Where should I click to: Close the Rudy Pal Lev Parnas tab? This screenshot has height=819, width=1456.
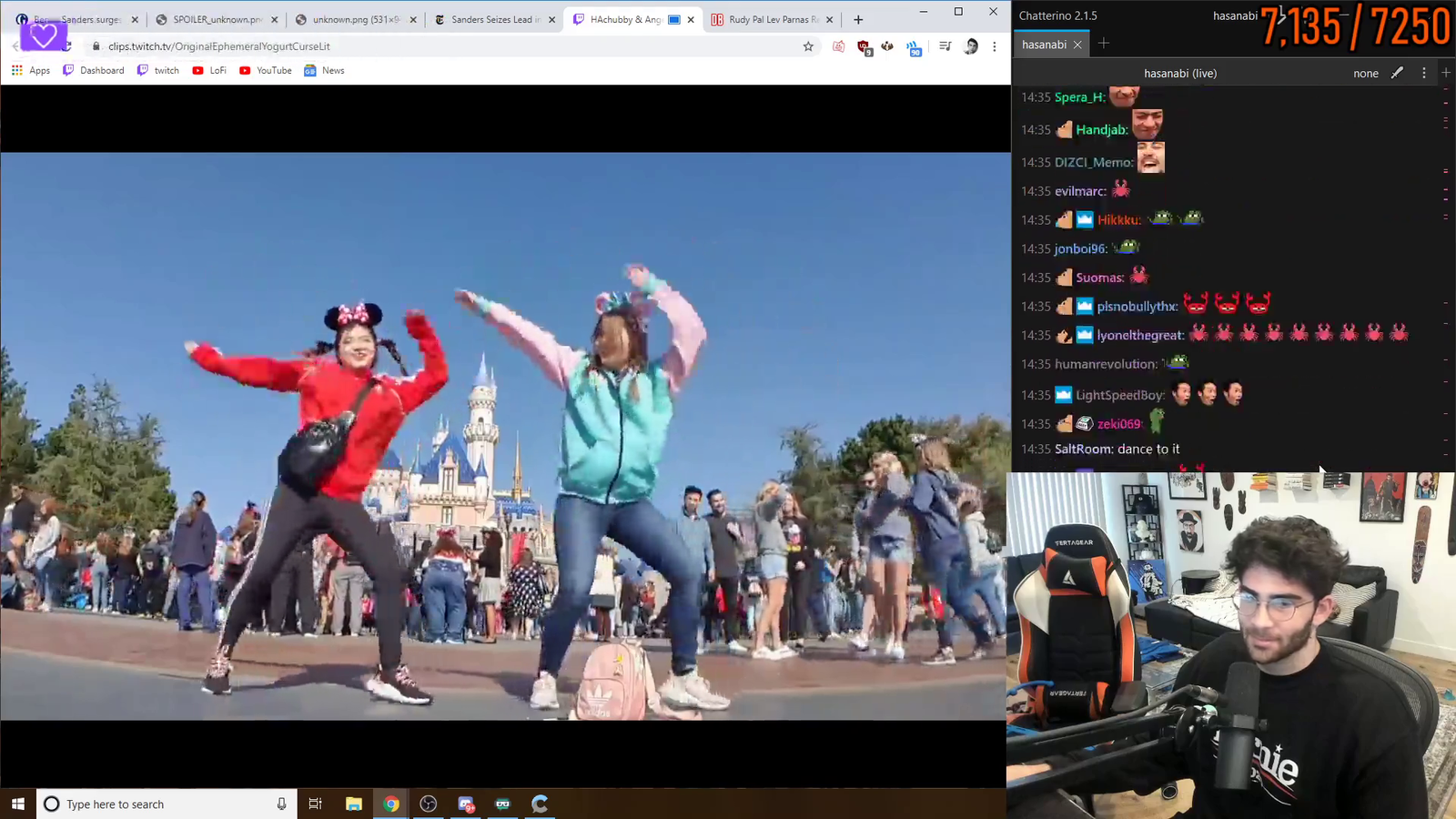pyautogui.click(x=829, y=19)
